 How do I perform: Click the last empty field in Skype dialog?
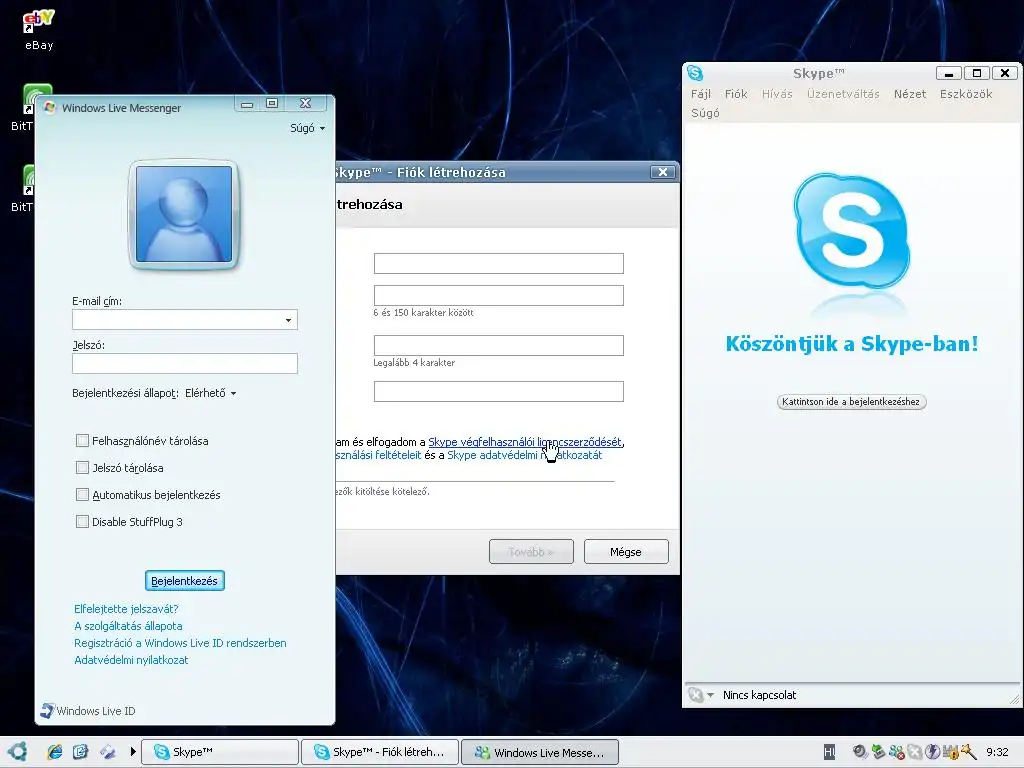tap(498, 391)
